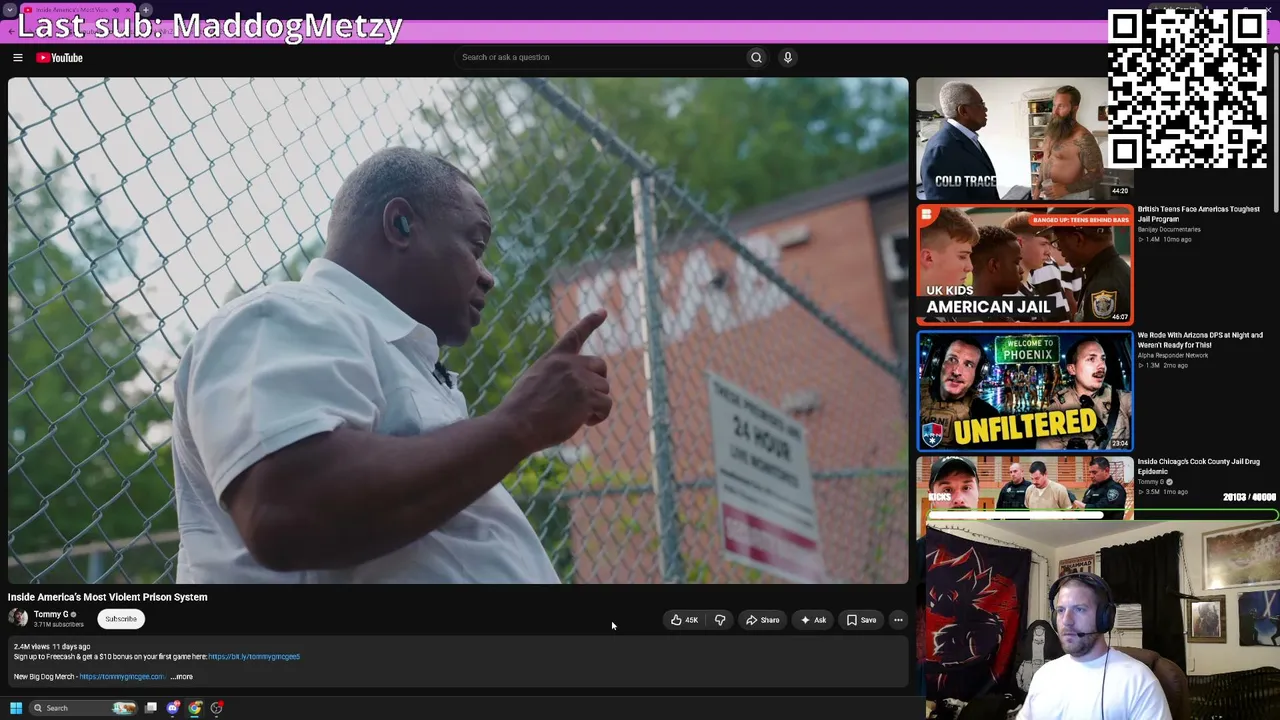
Task: Save the video to a playlist
Action: coord(861,620)
